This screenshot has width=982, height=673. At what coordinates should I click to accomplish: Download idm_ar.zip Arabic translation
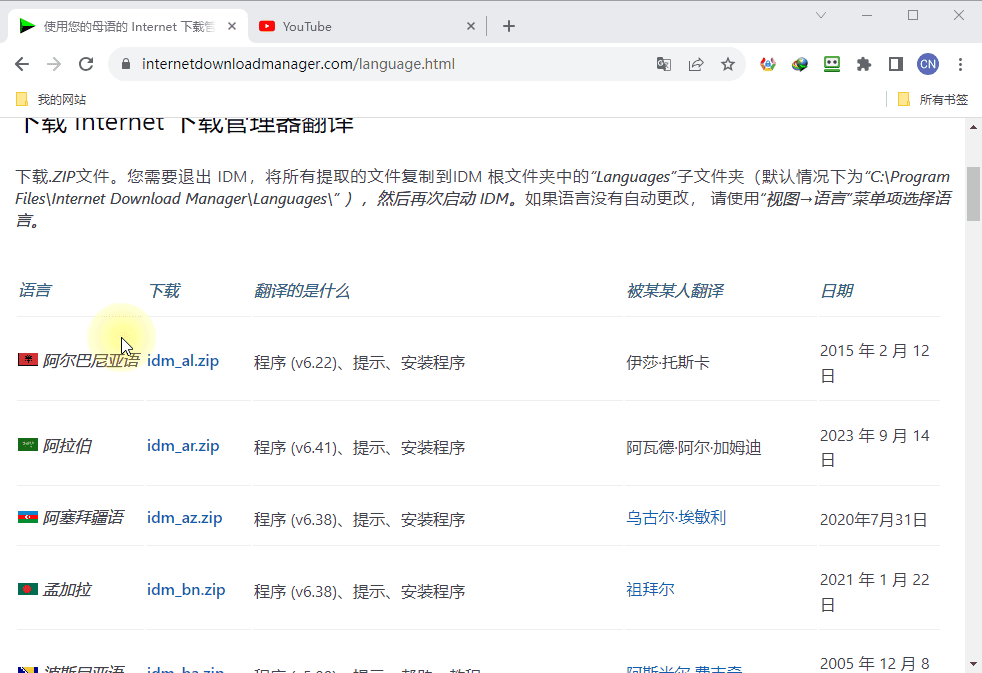pos(183,446)
